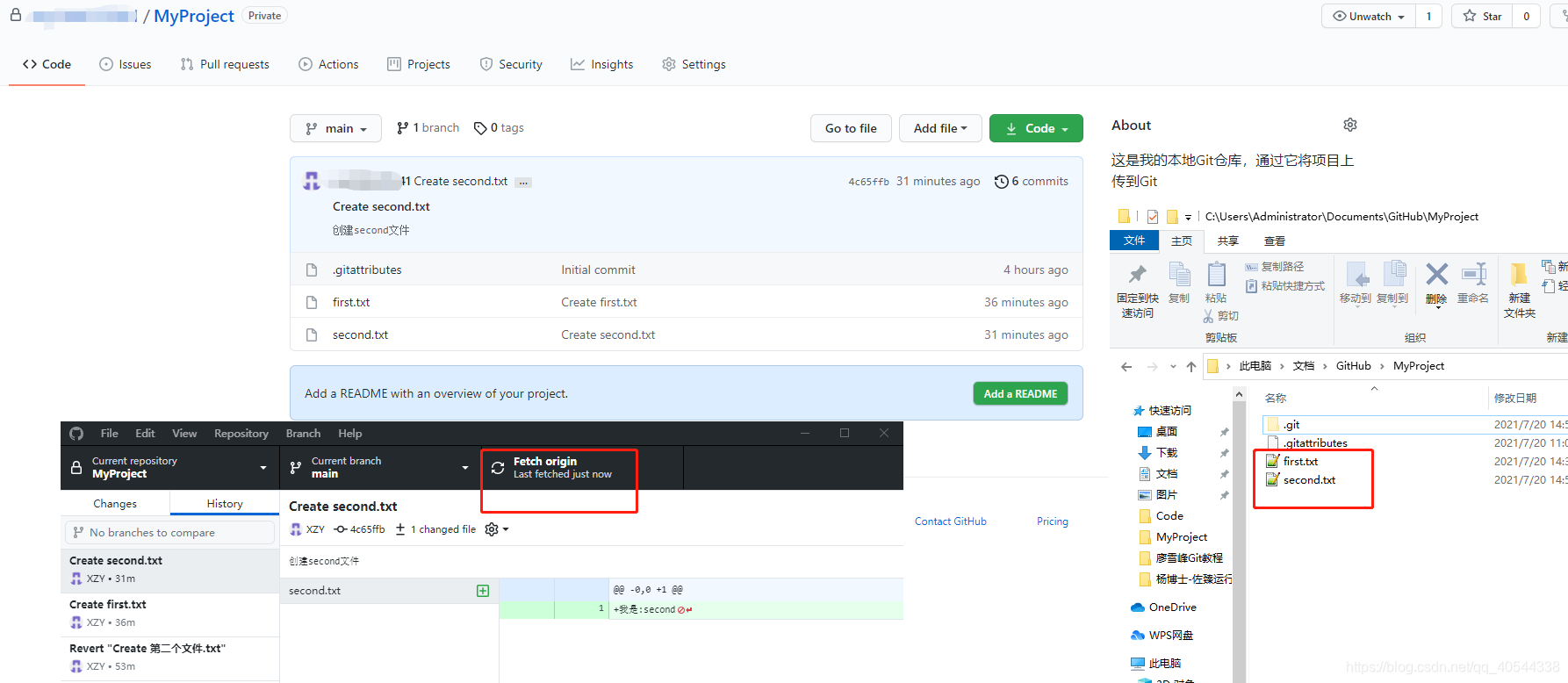1568x683 pixels.
Task: Open the 6 commits history link
Action: [1032, 182]
